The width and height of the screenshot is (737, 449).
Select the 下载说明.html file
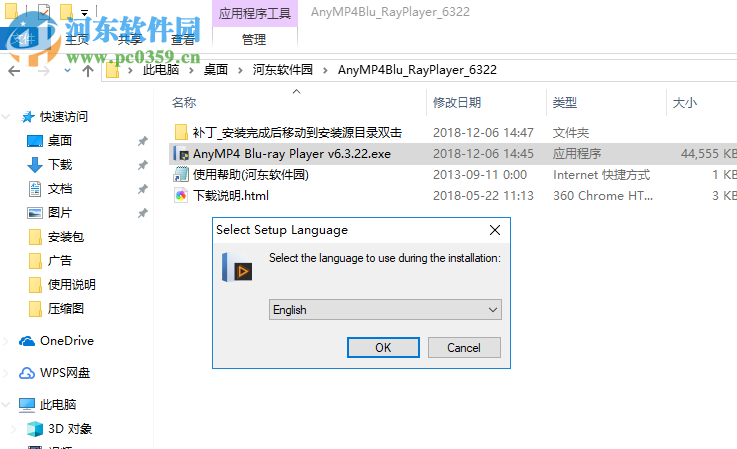(231, 196)
